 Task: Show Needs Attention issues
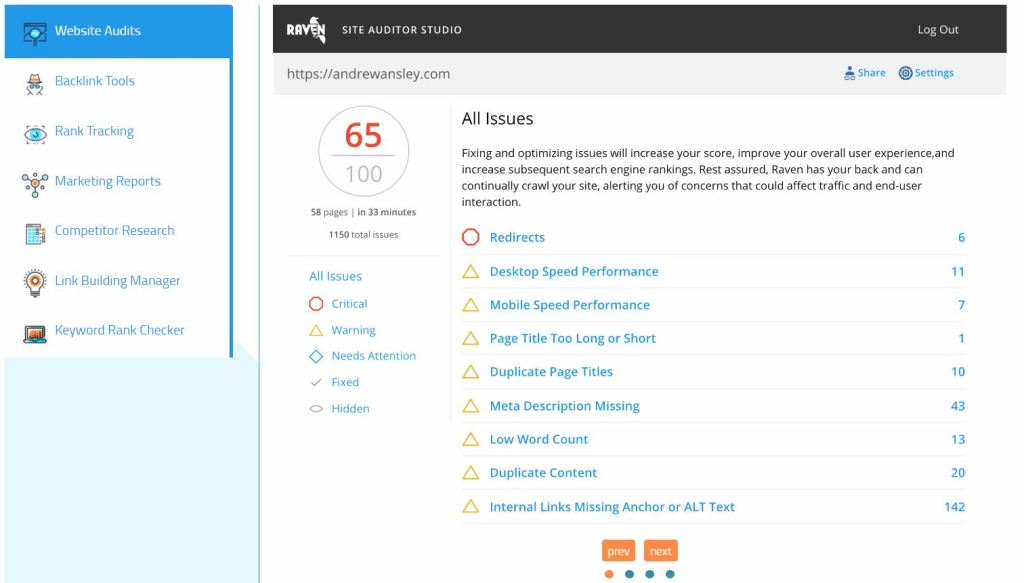pos(373,356)
